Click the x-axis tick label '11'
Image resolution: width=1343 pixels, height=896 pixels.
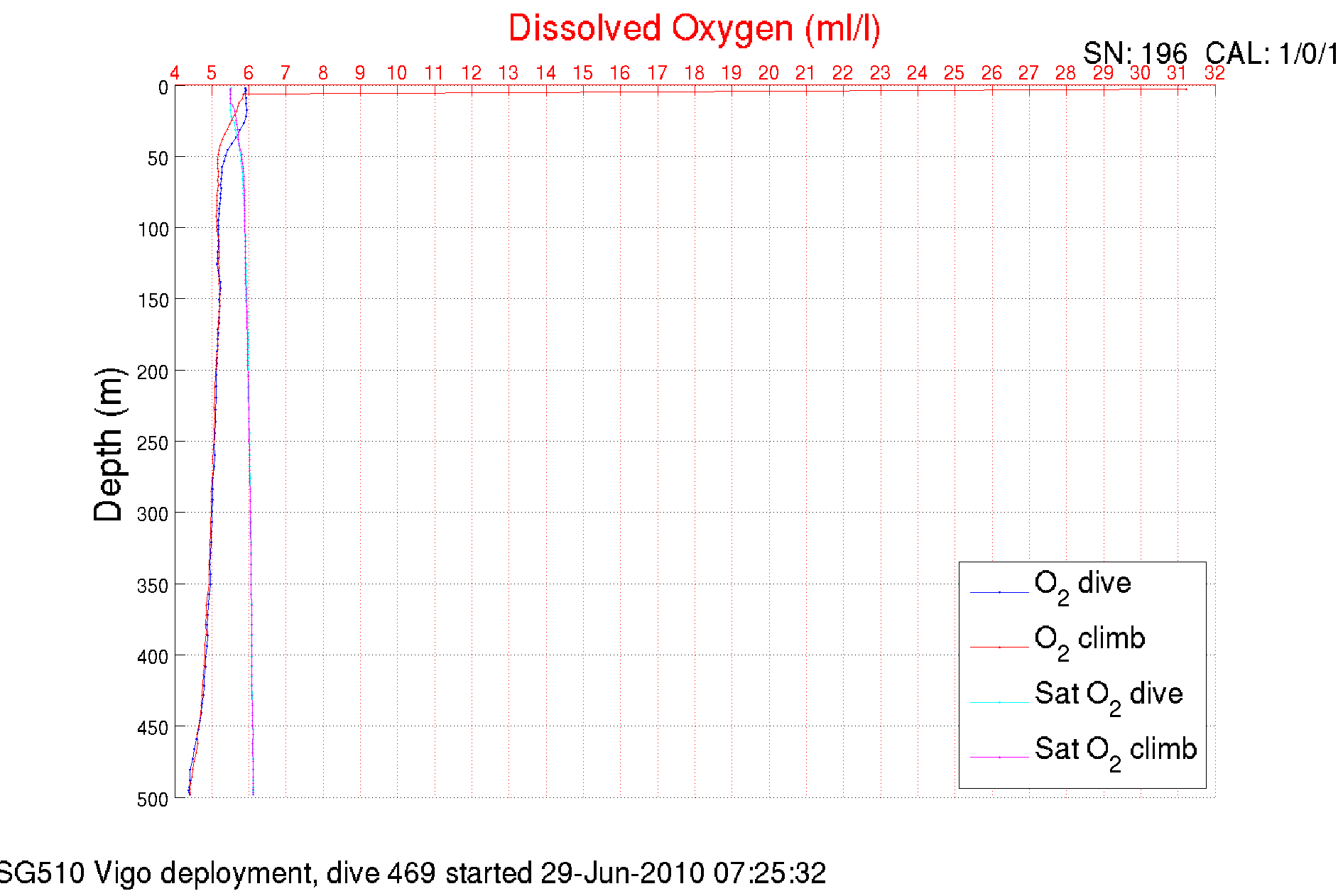(x=434, y=73)
